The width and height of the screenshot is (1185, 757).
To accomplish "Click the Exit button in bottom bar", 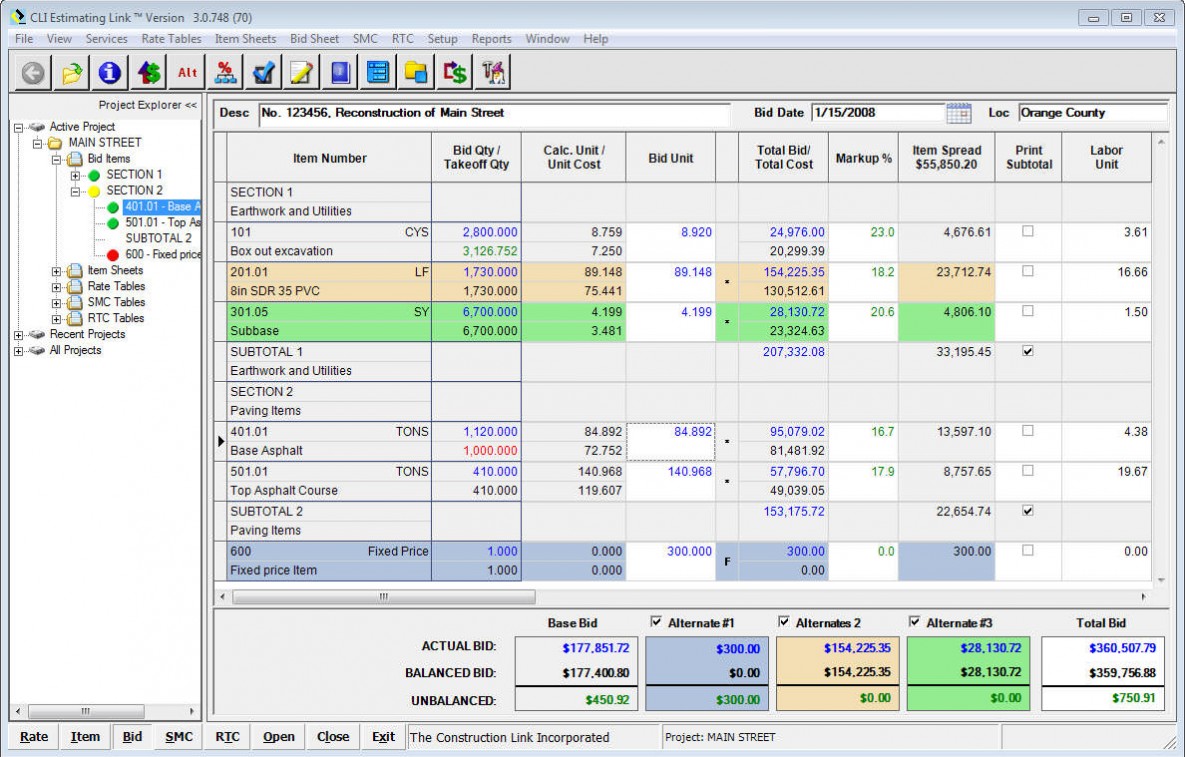I will point(383,737).
